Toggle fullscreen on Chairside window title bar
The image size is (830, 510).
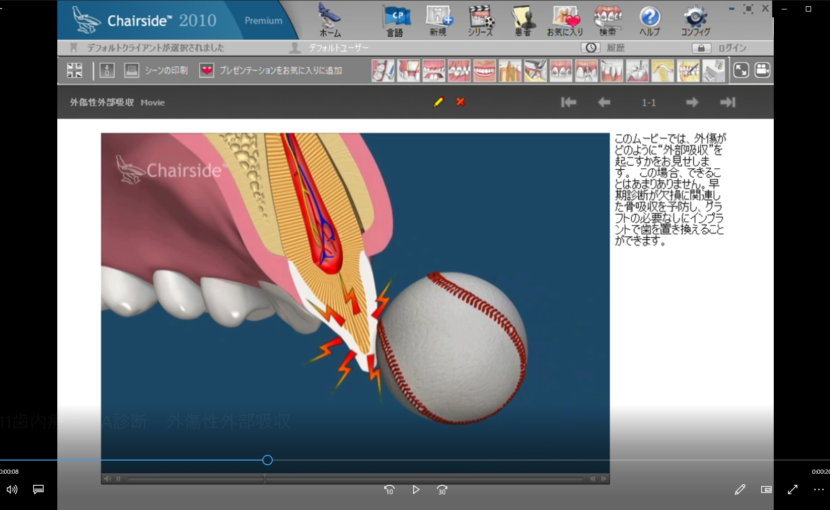point(748,8)
